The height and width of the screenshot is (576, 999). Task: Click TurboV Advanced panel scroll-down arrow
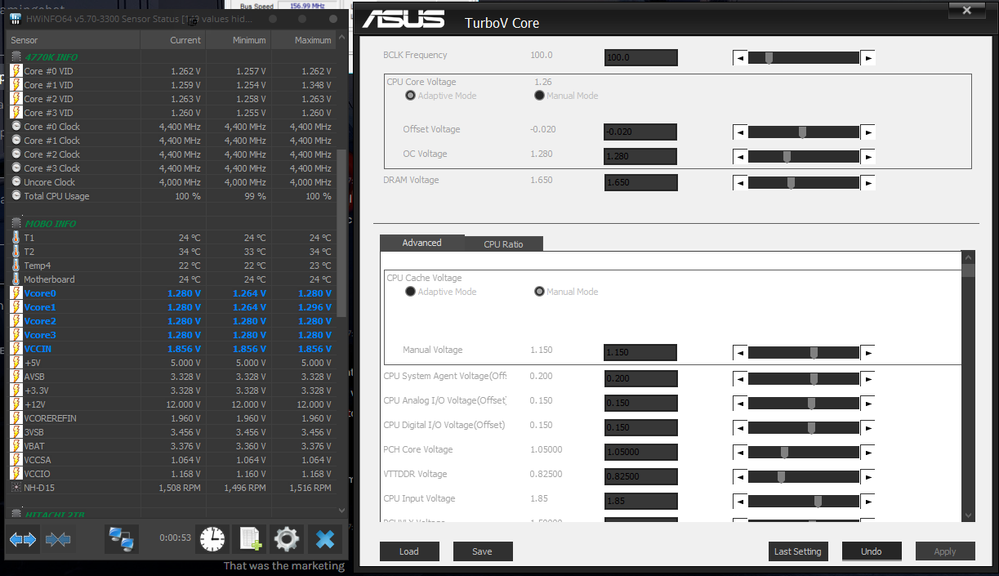pos(968,515)
